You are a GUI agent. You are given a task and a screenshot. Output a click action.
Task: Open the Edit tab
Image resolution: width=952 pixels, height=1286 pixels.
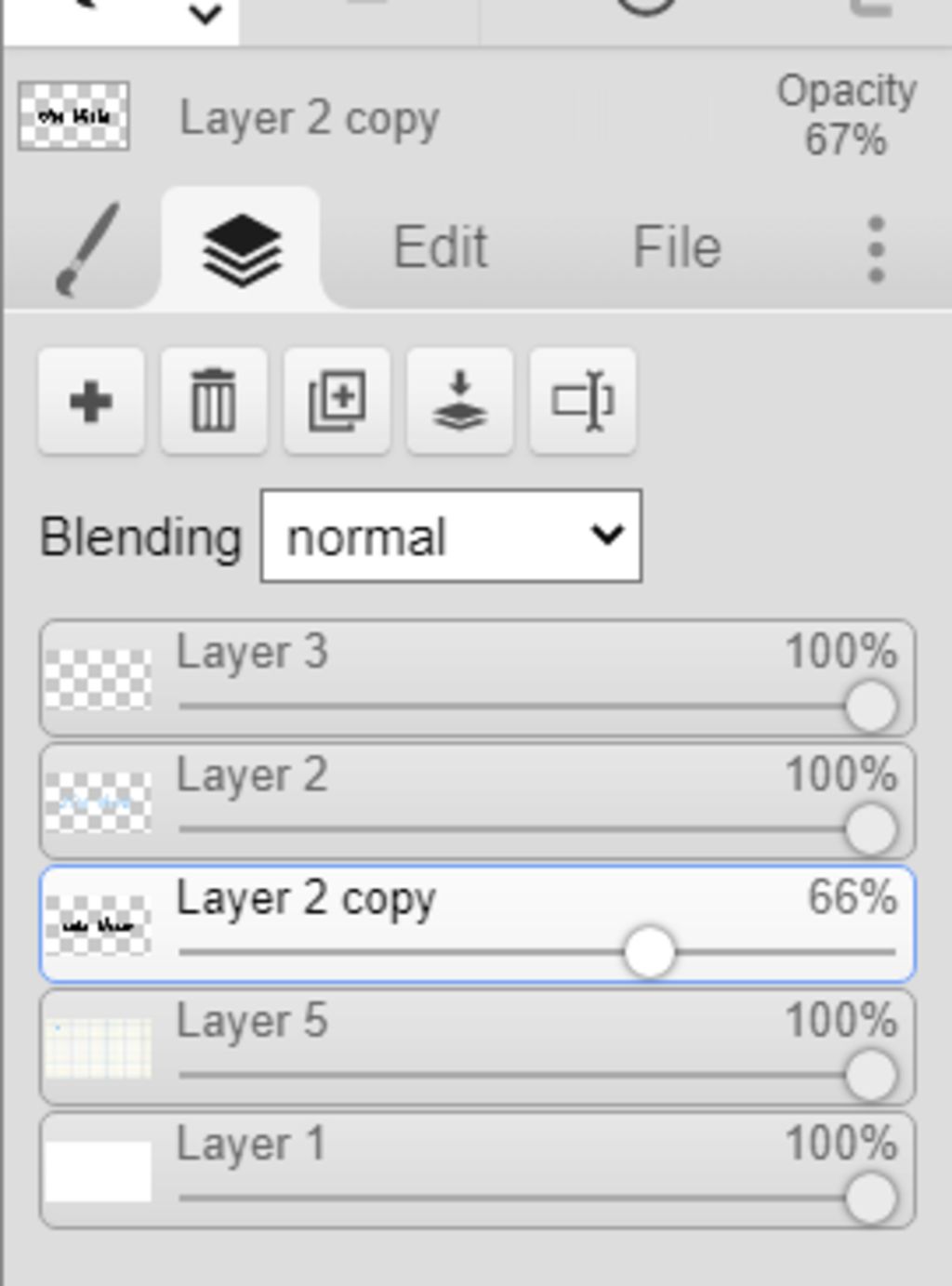click(440, 247)
